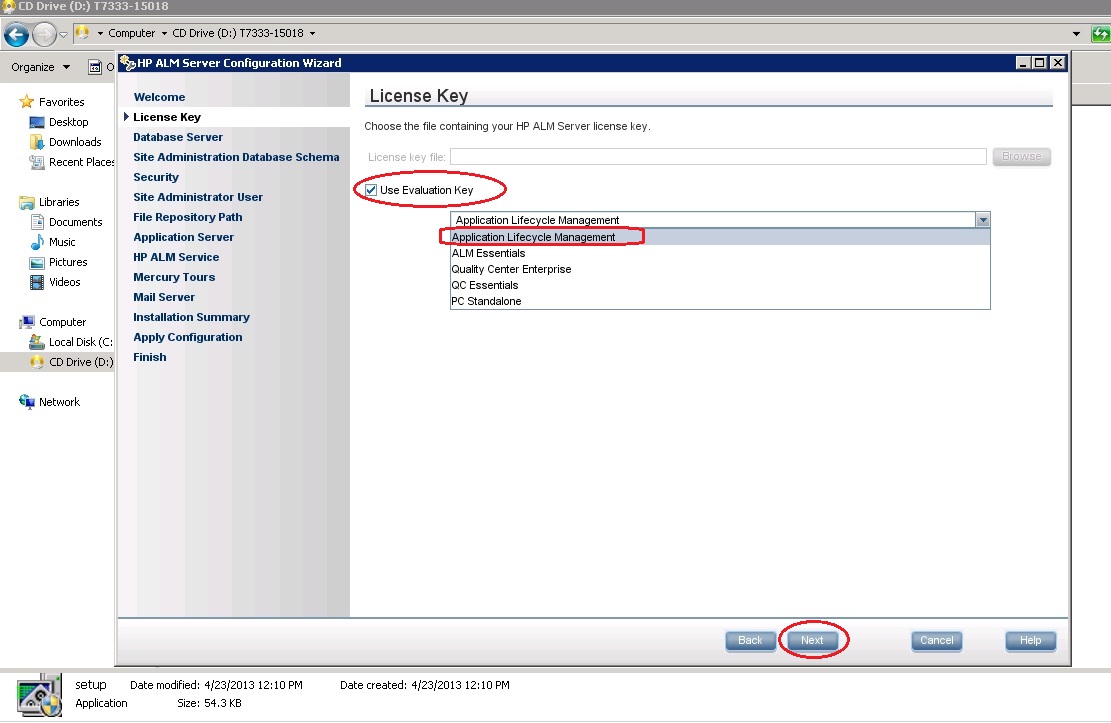Click the Explorer refresh icon

point(1100,33)
